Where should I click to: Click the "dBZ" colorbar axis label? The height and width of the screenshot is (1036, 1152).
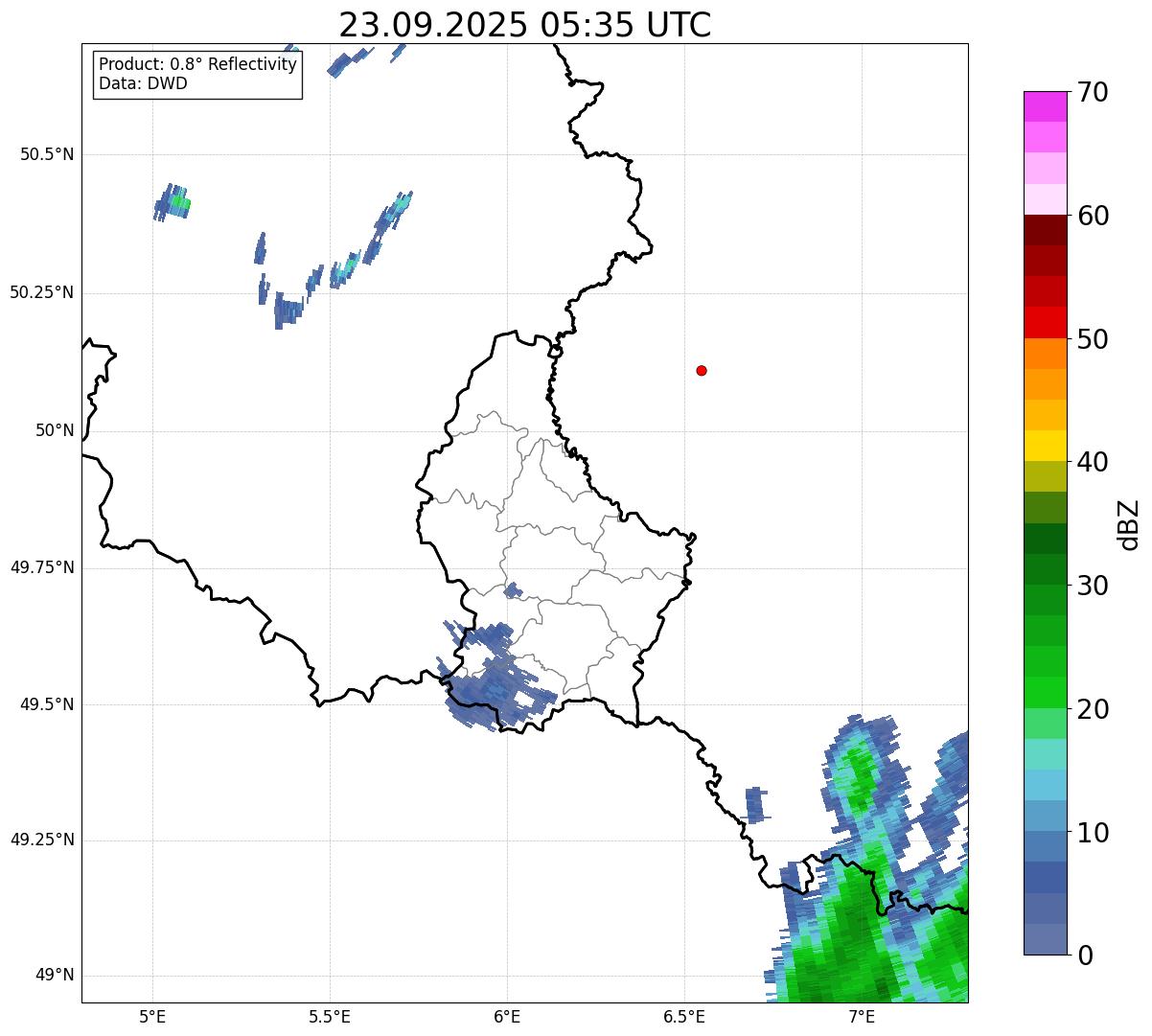coord(1129,523)
